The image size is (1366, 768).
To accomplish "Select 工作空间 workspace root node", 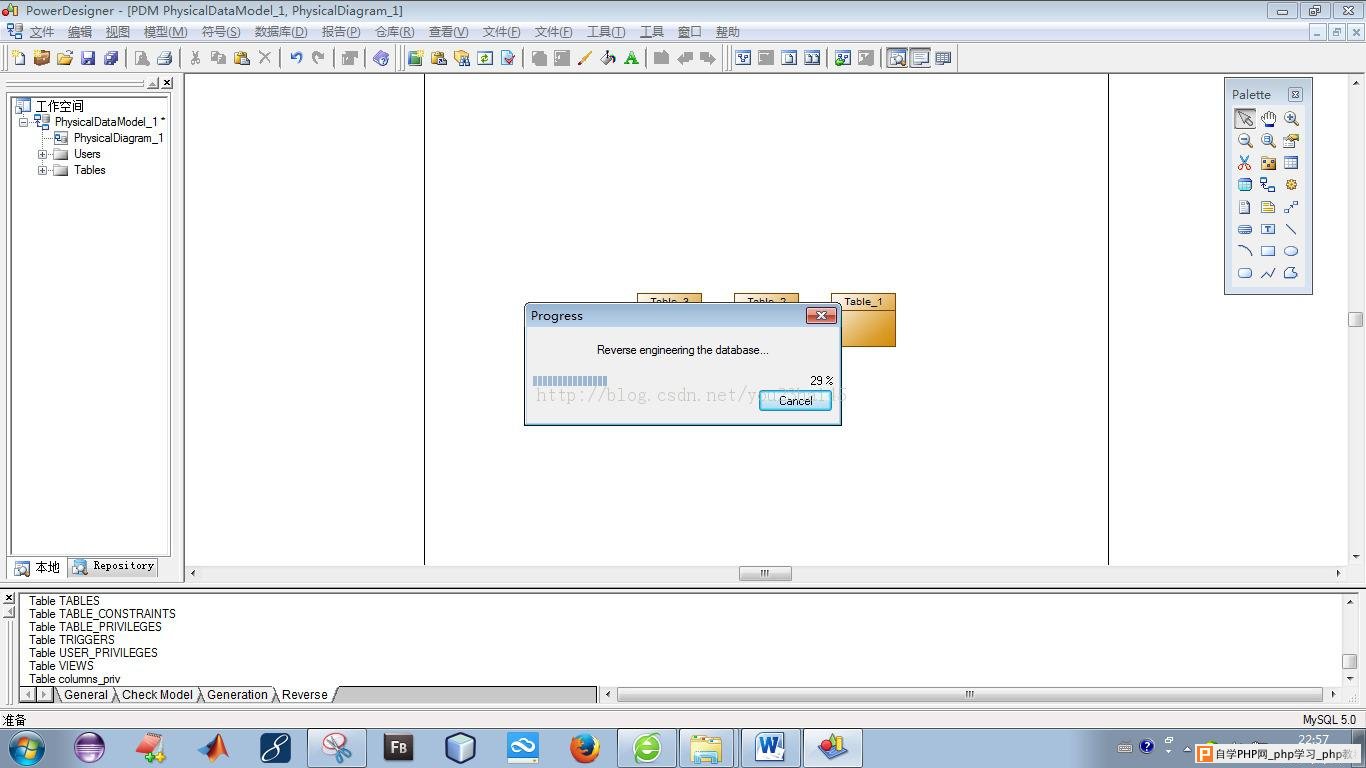I will click(x=60, y=106).
